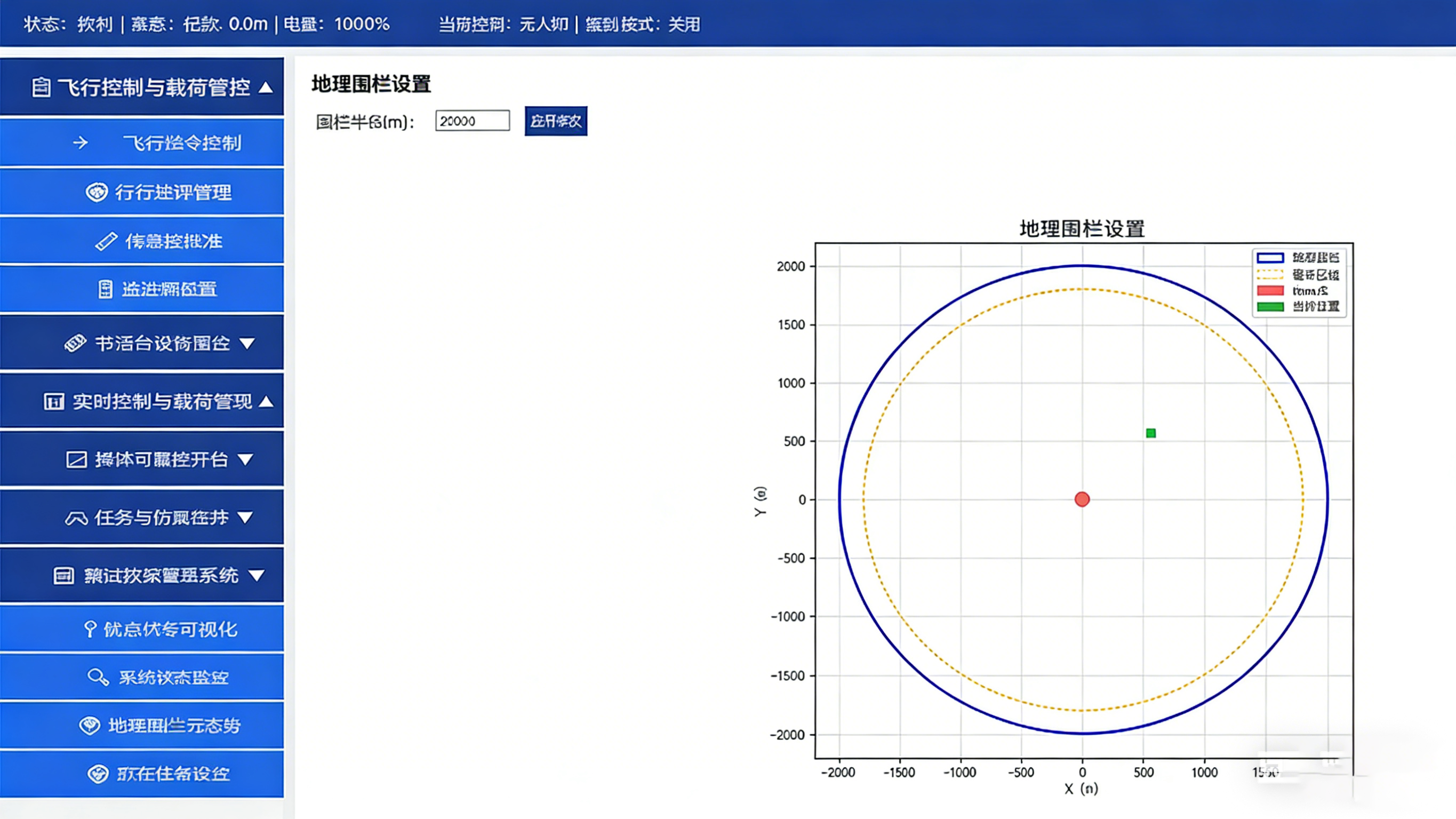Click the document icon next to 选进烟位置
This screenshot has height=819, width=1456.
105,289
